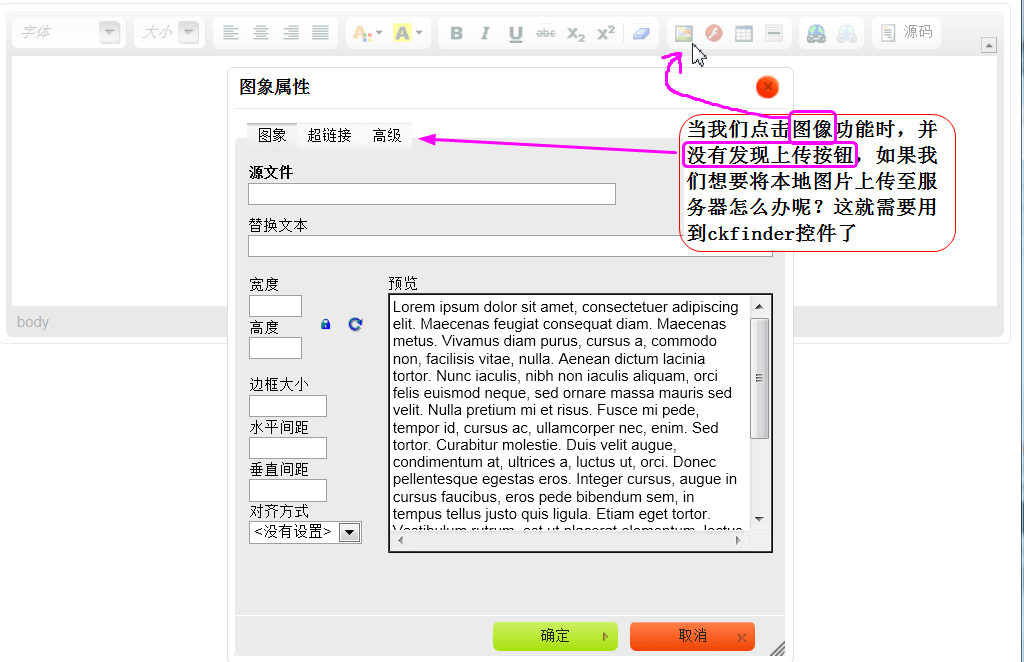Click the height (高度) field

click(275, 348)
